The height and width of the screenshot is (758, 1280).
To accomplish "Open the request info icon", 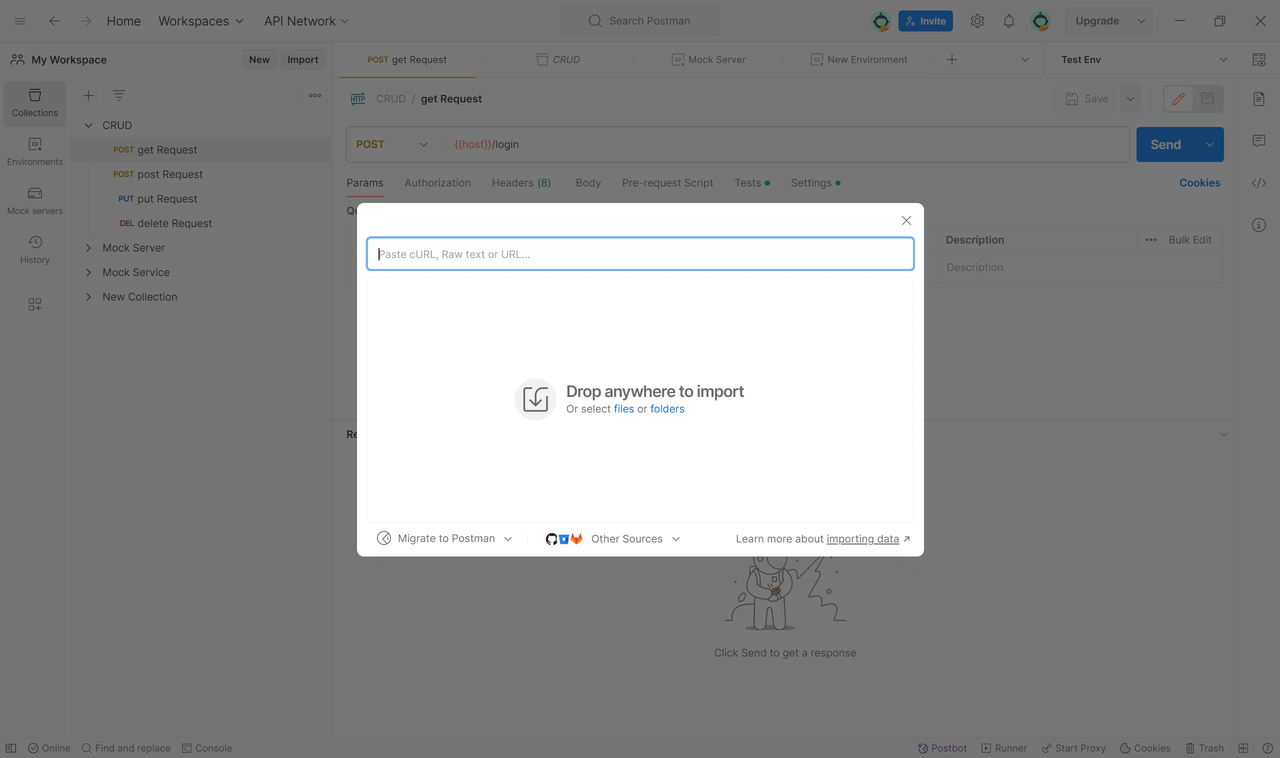I will point(1259,225).
